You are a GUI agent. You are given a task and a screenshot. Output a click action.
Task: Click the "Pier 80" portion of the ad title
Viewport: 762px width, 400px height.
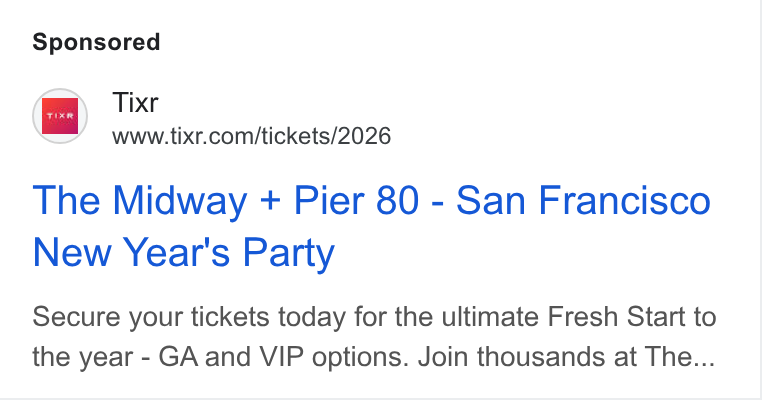pyautogui.click(x=356, y=200)
